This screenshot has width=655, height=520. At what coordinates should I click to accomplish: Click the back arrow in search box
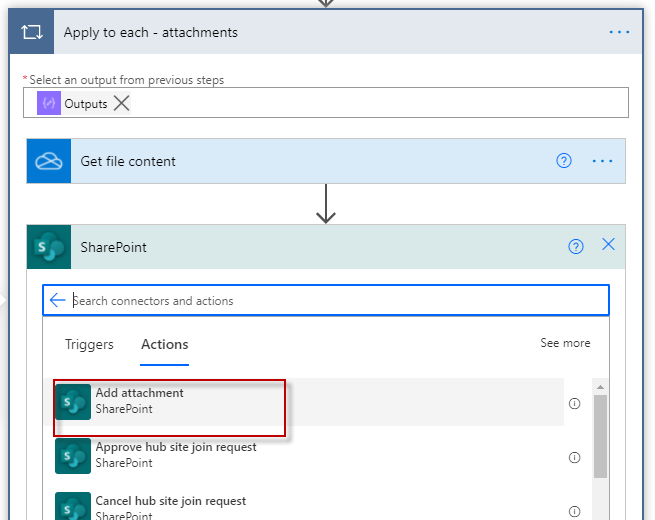57,300
